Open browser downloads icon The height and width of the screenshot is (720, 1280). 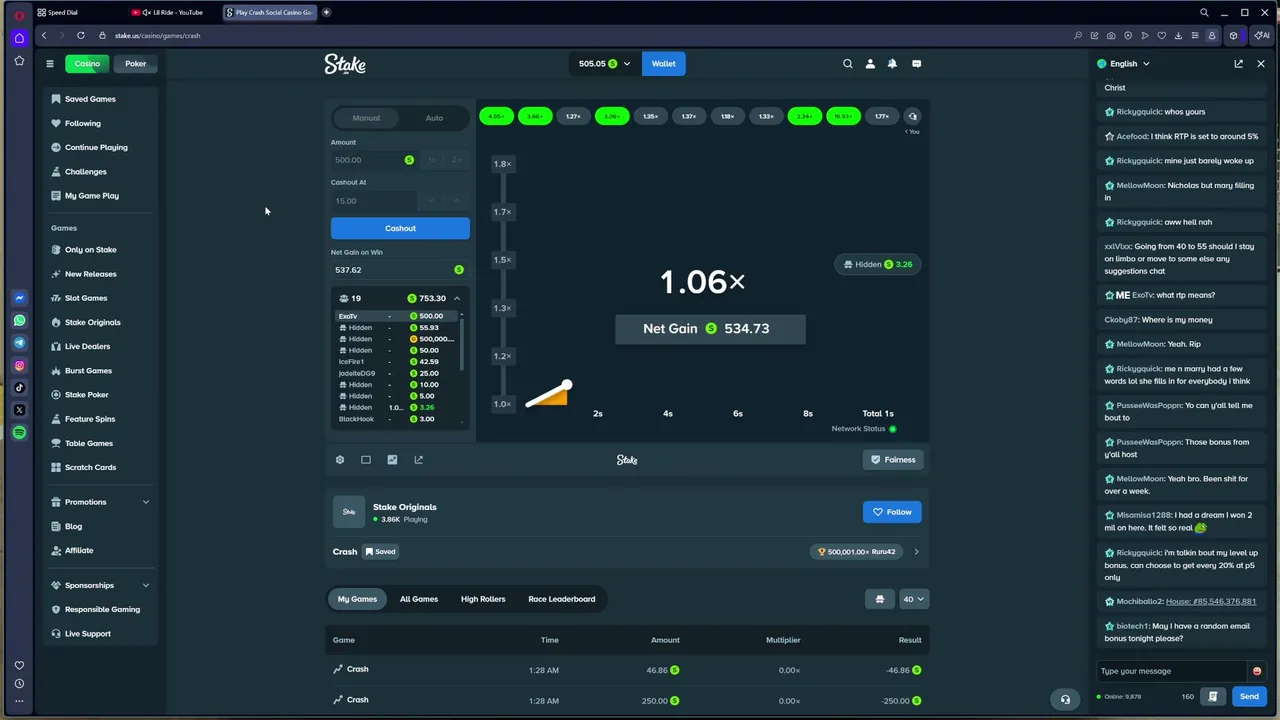click(x=1178, y=35)
